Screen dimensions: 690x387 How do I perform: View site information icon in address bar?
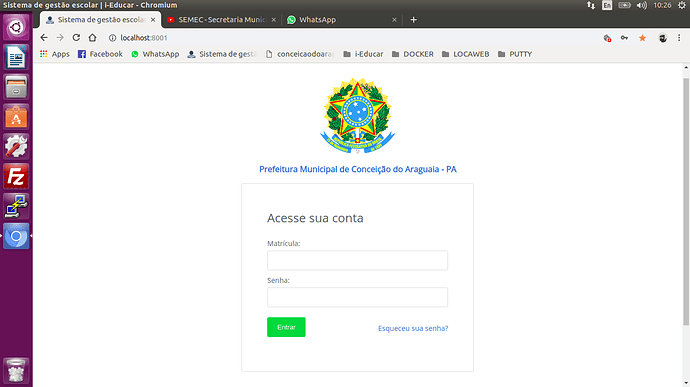pyautogui.click(x=112, y=38)
